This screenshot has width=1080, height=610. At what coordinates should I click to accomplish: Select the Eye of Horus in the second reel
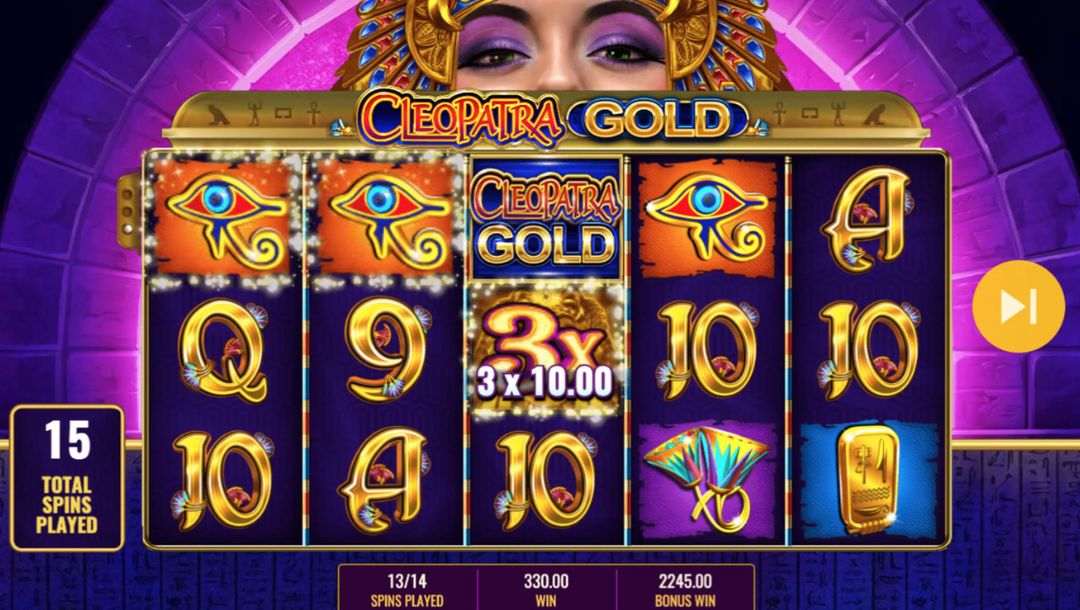coord(385,217)
